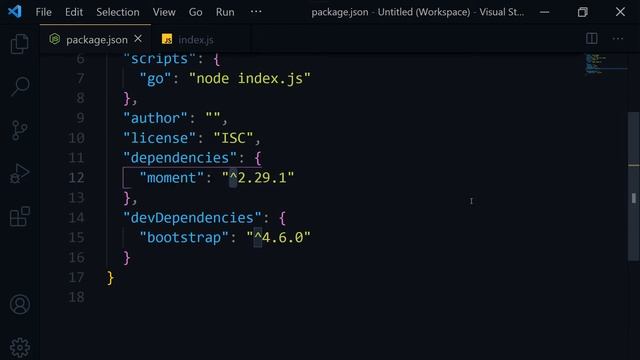Open Source Control view

(19, 130)
